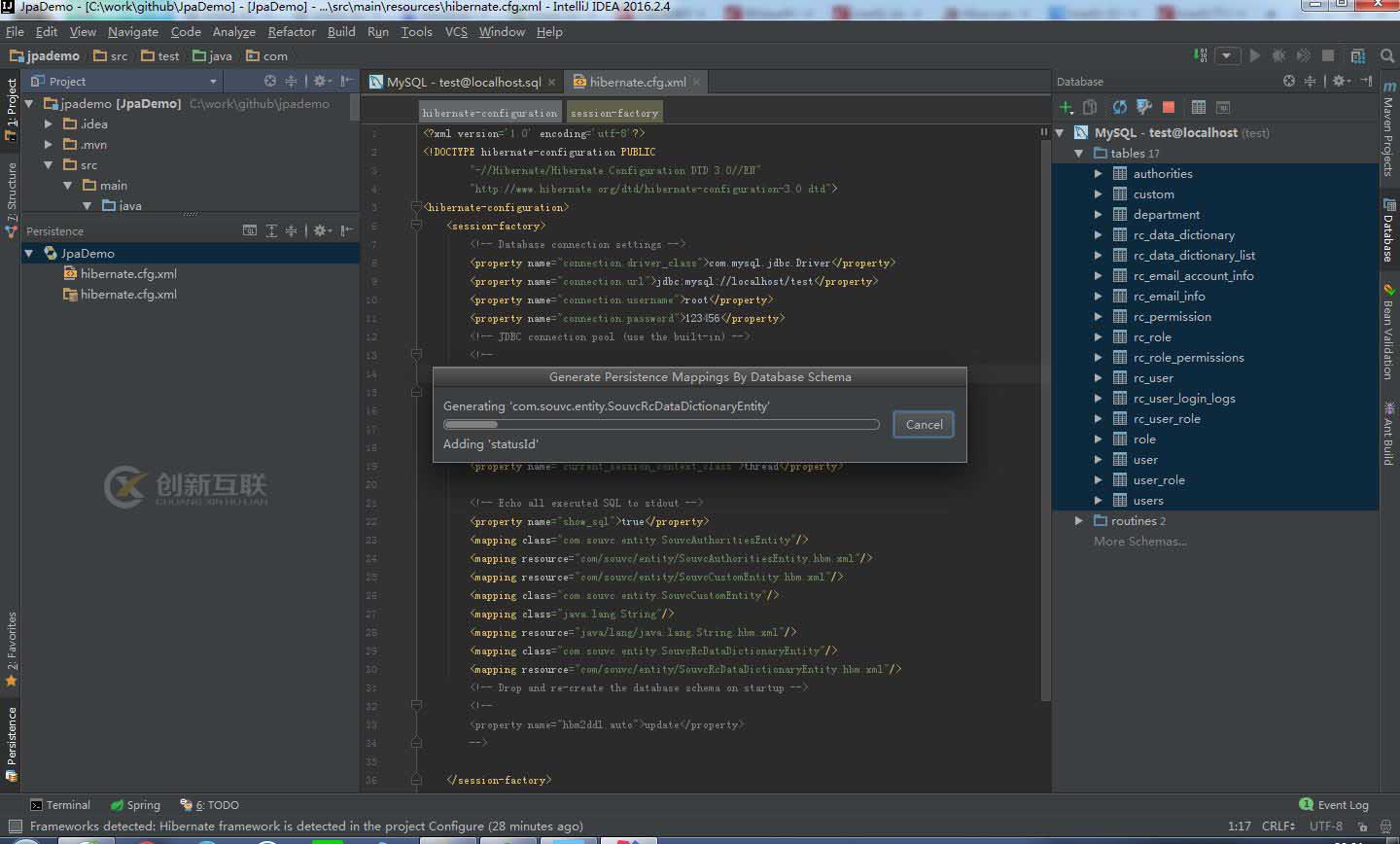
Task: Toggle the Structure tool window on left strip
Action: (x=12, y=199)
